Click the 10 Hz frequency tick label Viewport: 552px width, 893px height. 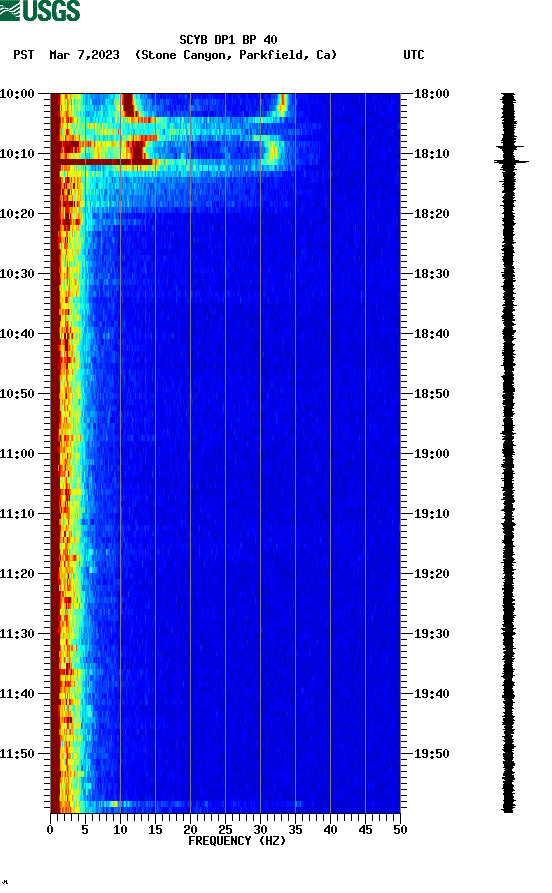[x=120, y=830]
